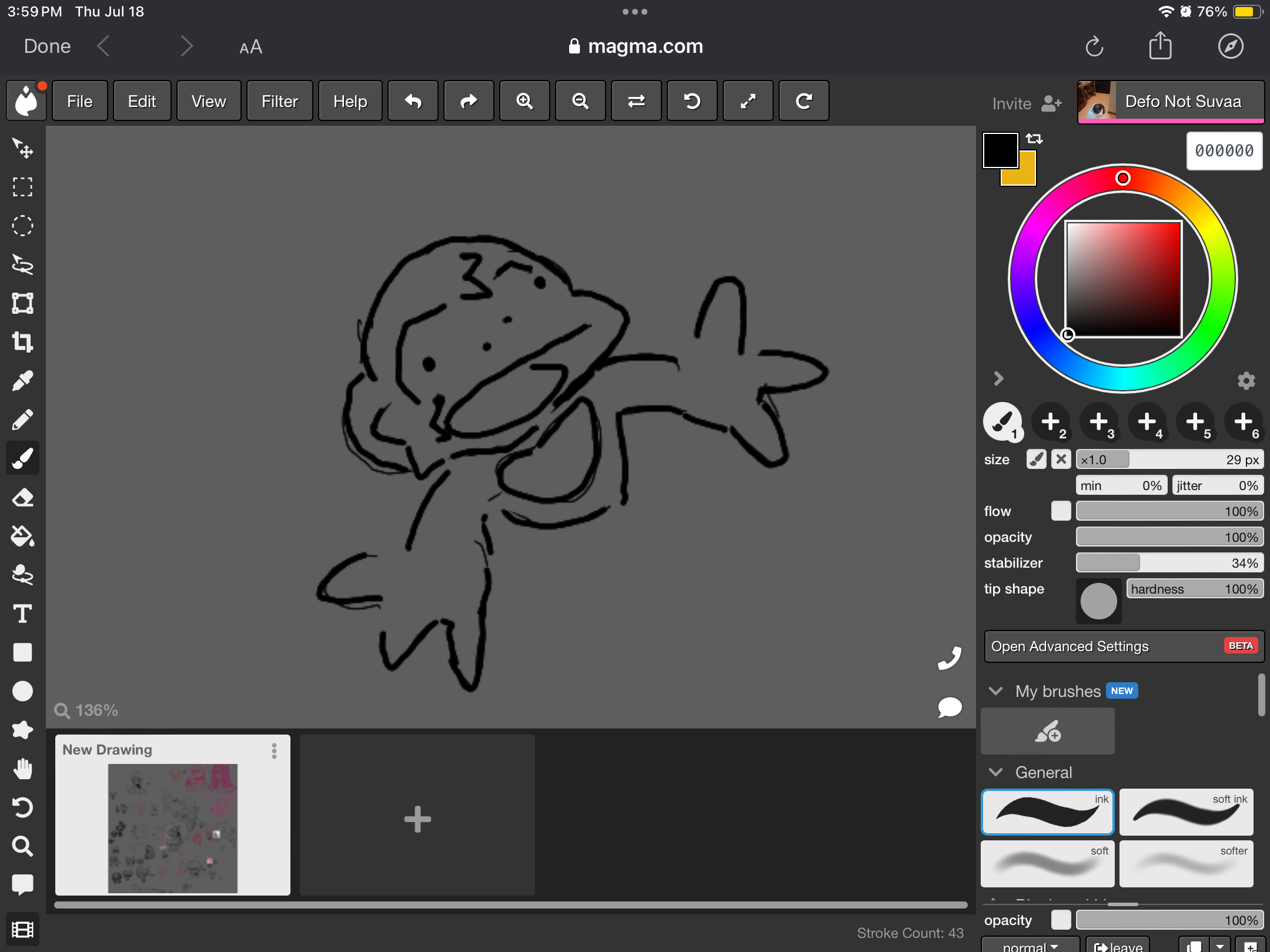Click the fit-to-screen expand button
1270x952 pixels.
[x=748, y=101]
